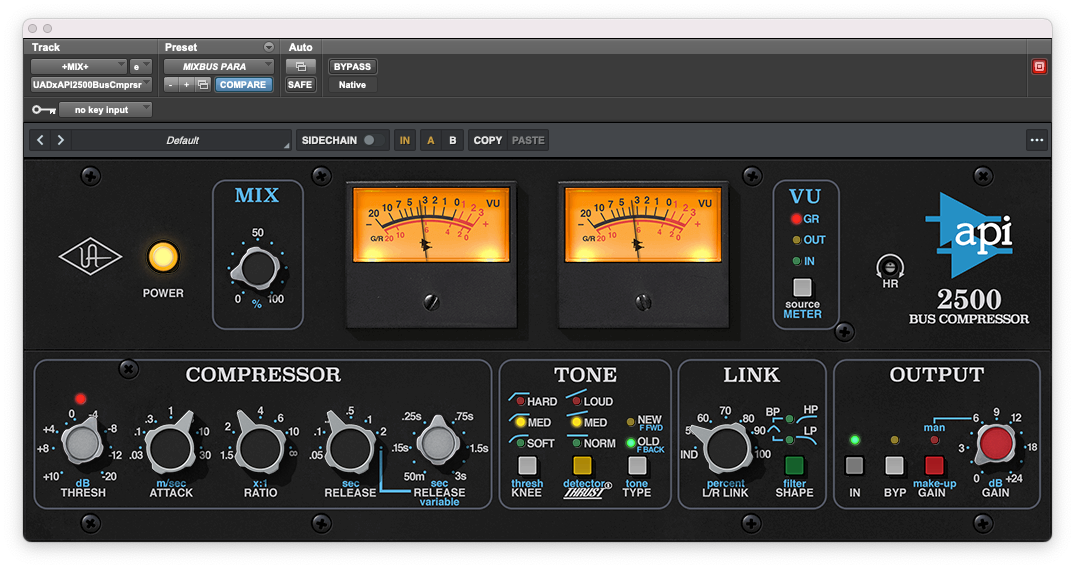This screenshot has width=1075, height=569.
Task: Click the OUT meter source LED
Action: pos(796,240)
